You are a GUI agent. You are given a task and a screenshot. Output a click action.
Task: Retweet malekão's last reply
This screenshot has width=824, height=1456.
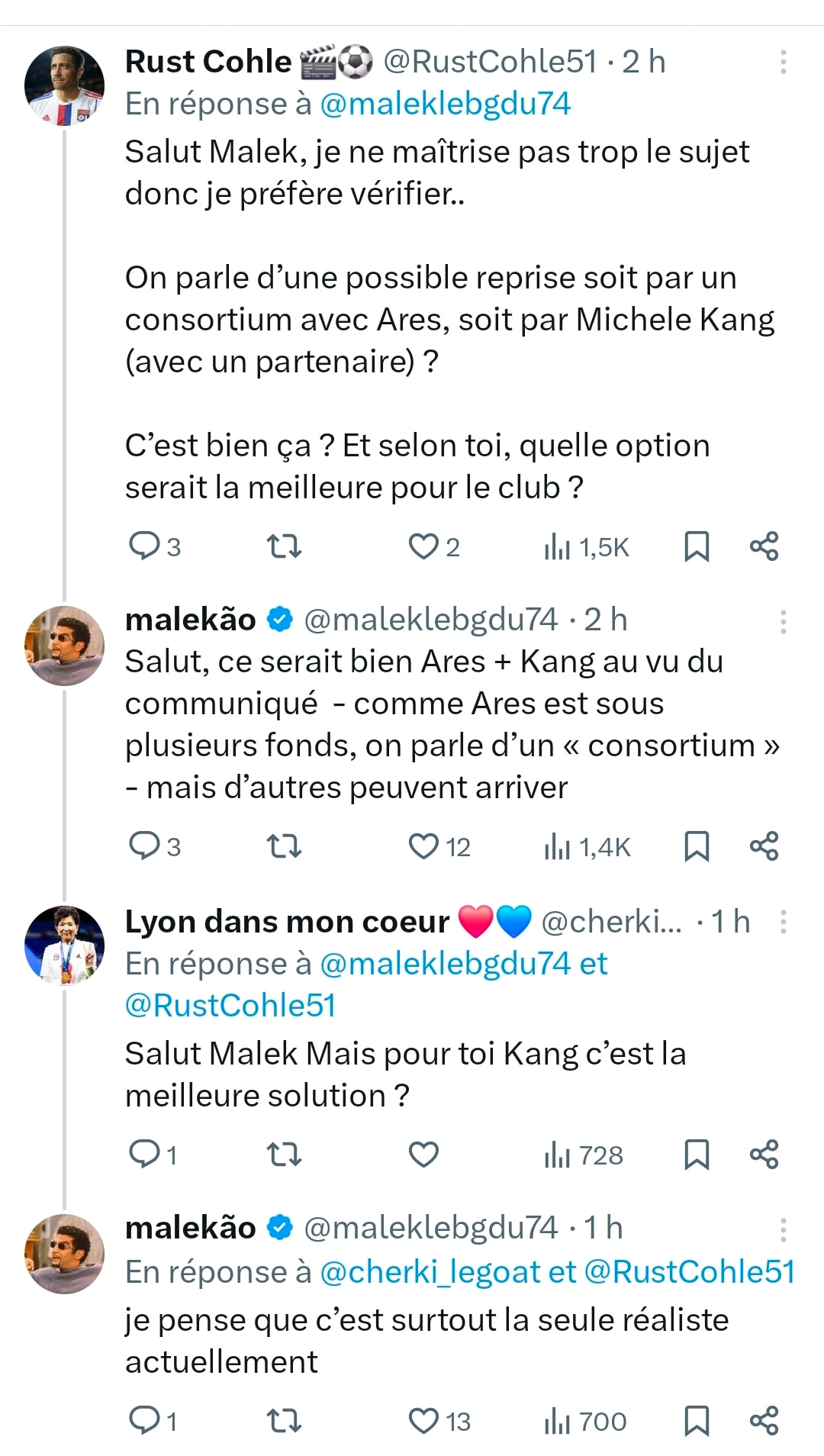(284, 1421)
